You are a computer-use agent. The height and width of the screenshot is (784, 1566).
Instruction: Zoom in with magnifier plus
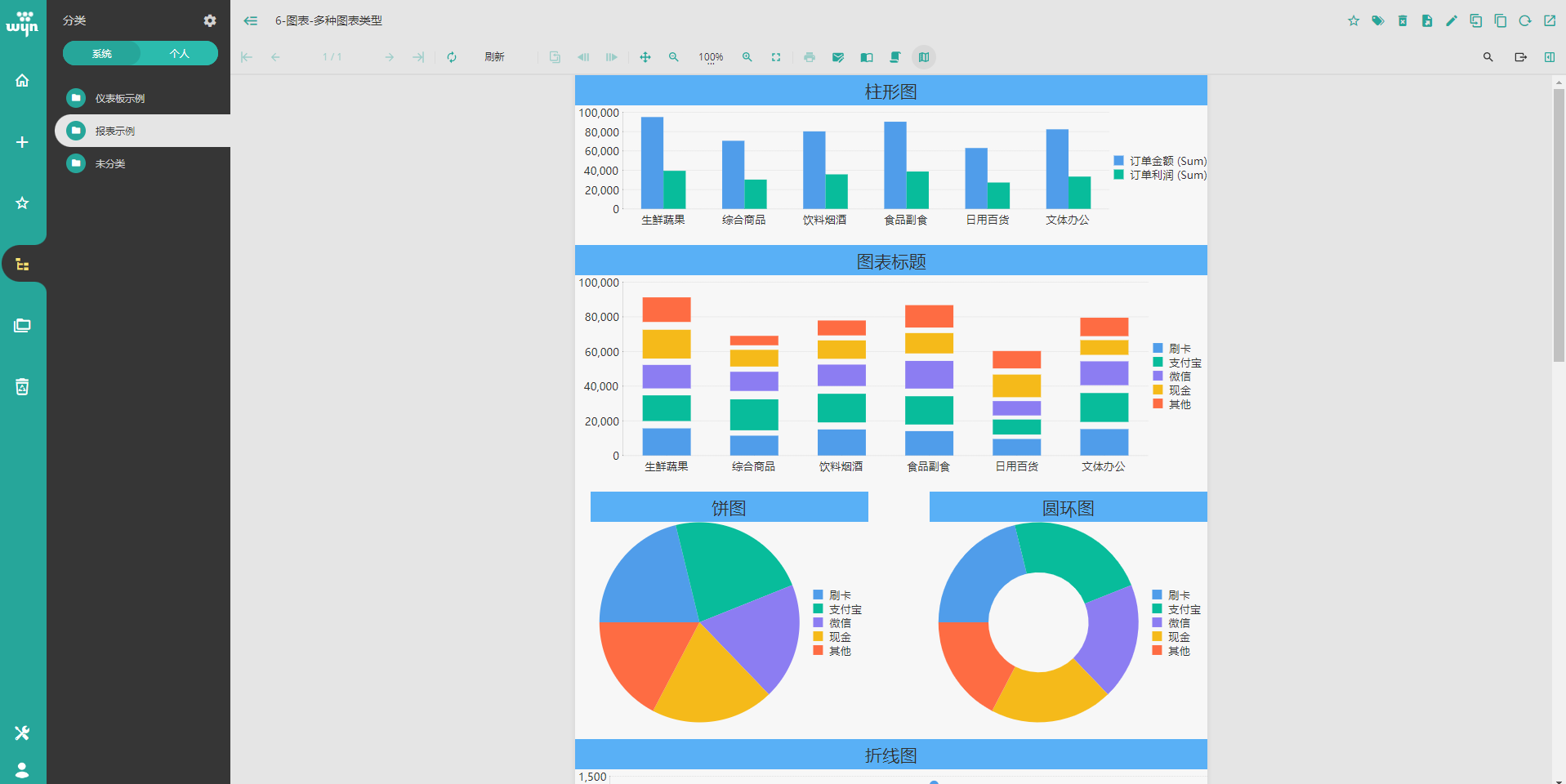[x=747, y=57]
